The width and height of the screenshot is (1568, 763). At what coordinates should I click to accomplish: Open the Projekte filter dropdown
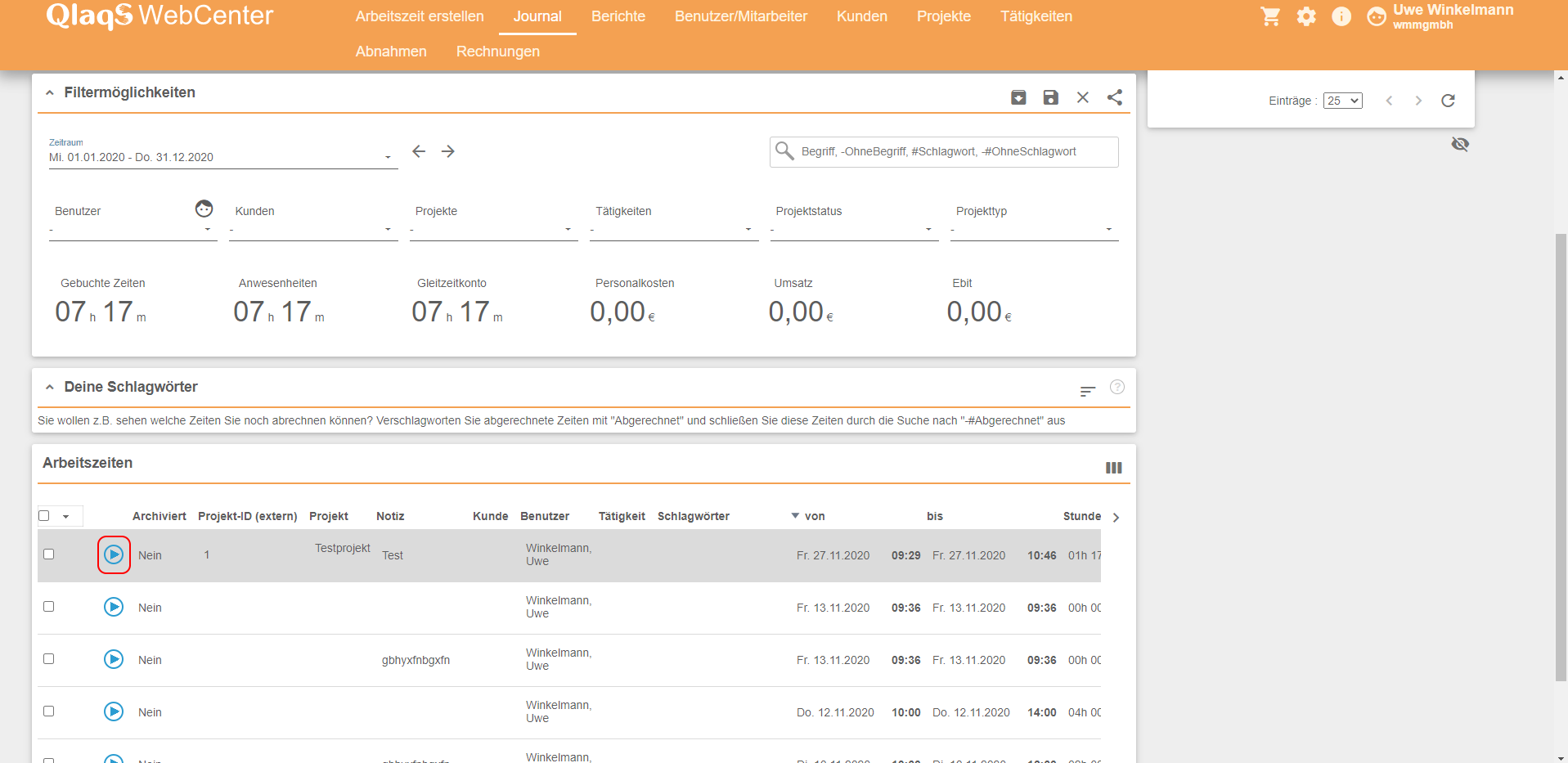(494, 230)
